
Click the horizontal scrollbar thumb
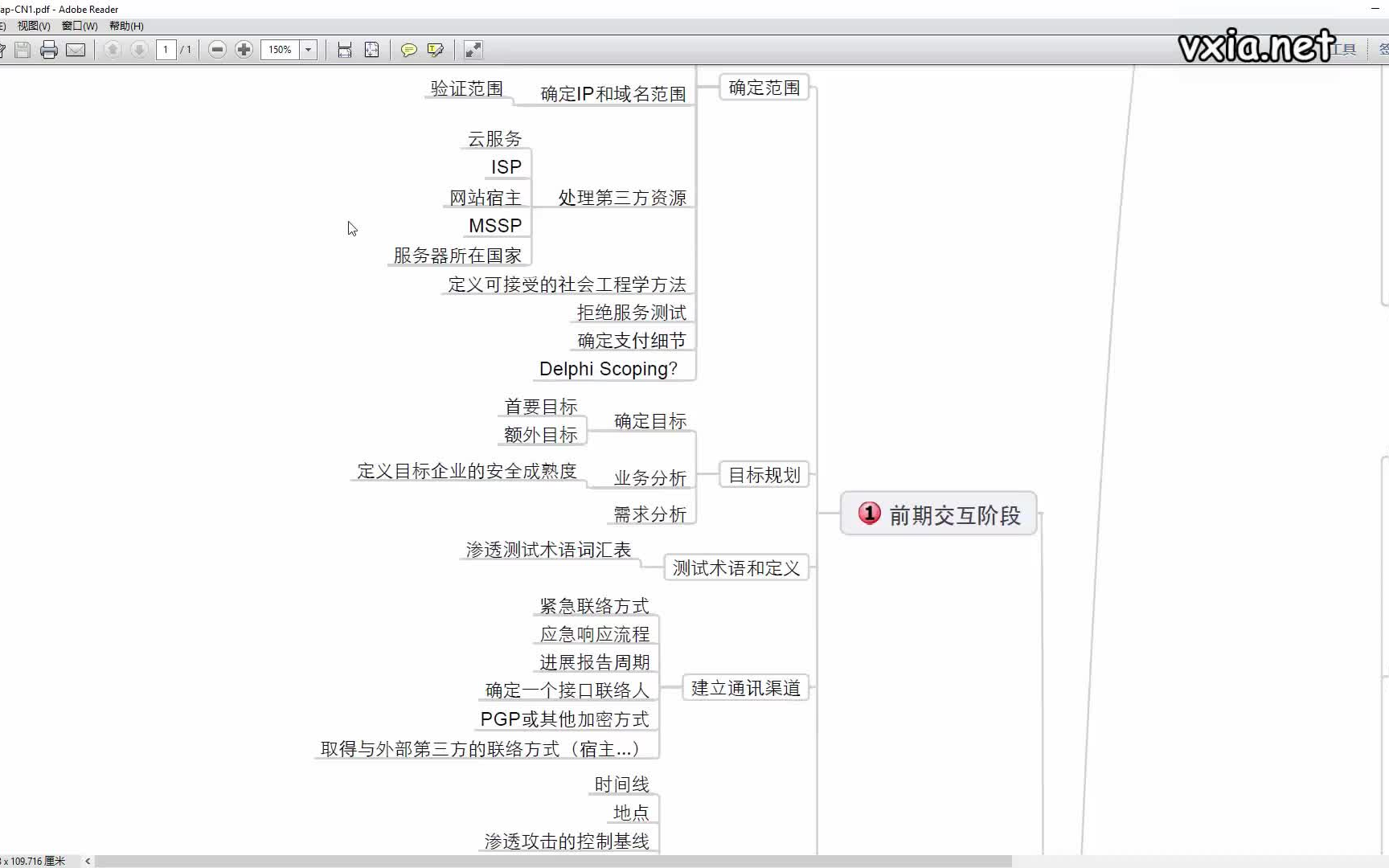(553, 861)
